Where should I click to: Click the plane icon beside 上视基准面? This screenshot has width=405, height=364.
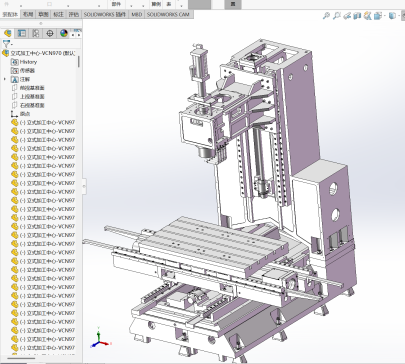(x=14, y=97)
